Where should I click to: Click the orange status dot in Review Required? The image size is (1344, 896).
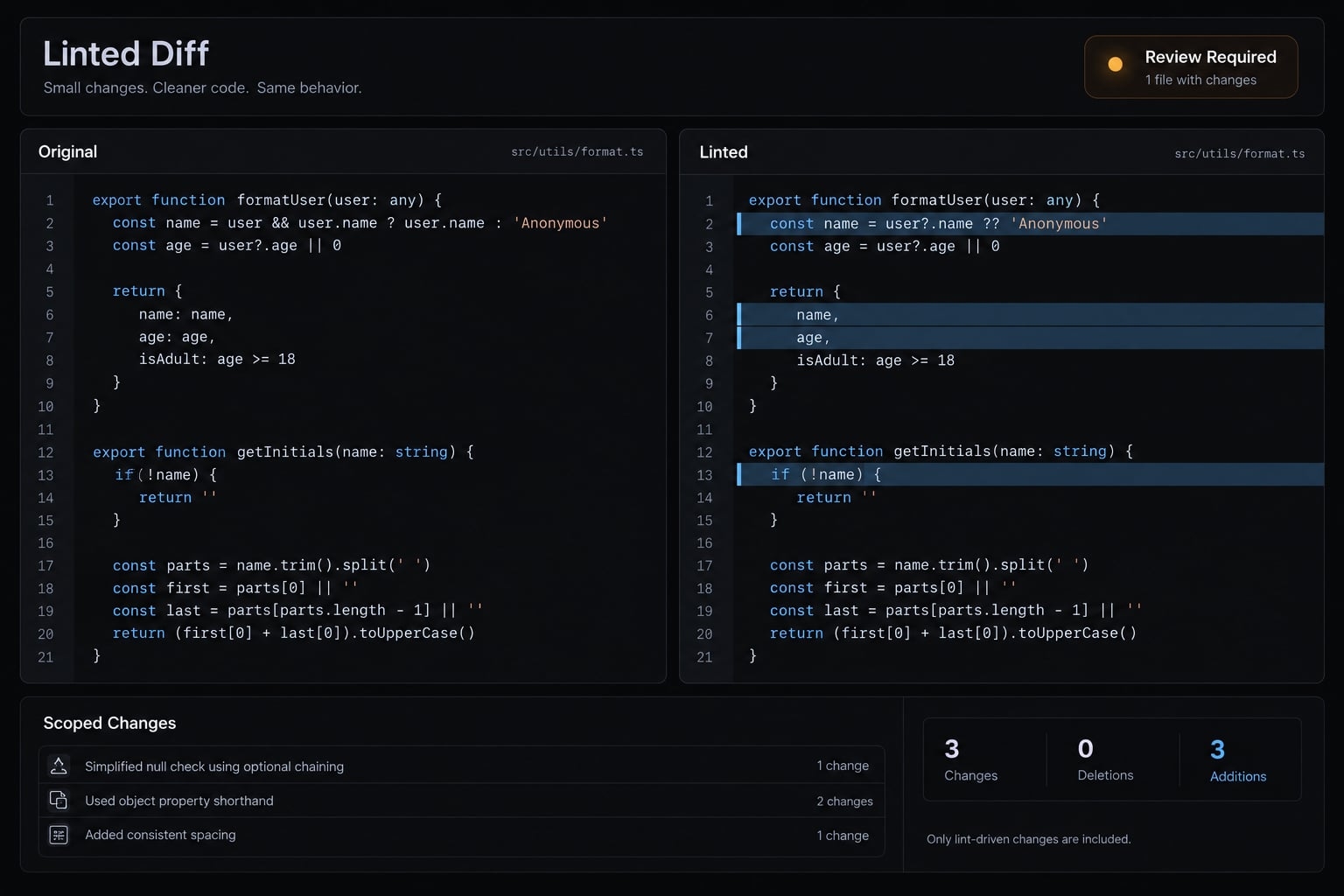point(1115,64)
